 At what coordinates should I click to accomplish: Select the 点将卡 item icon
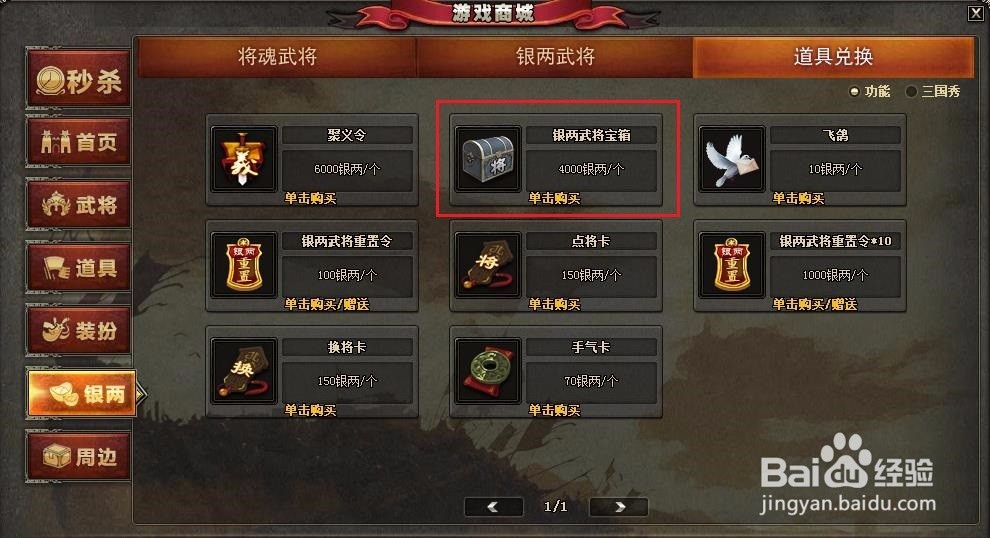click(x=488, y=265)
